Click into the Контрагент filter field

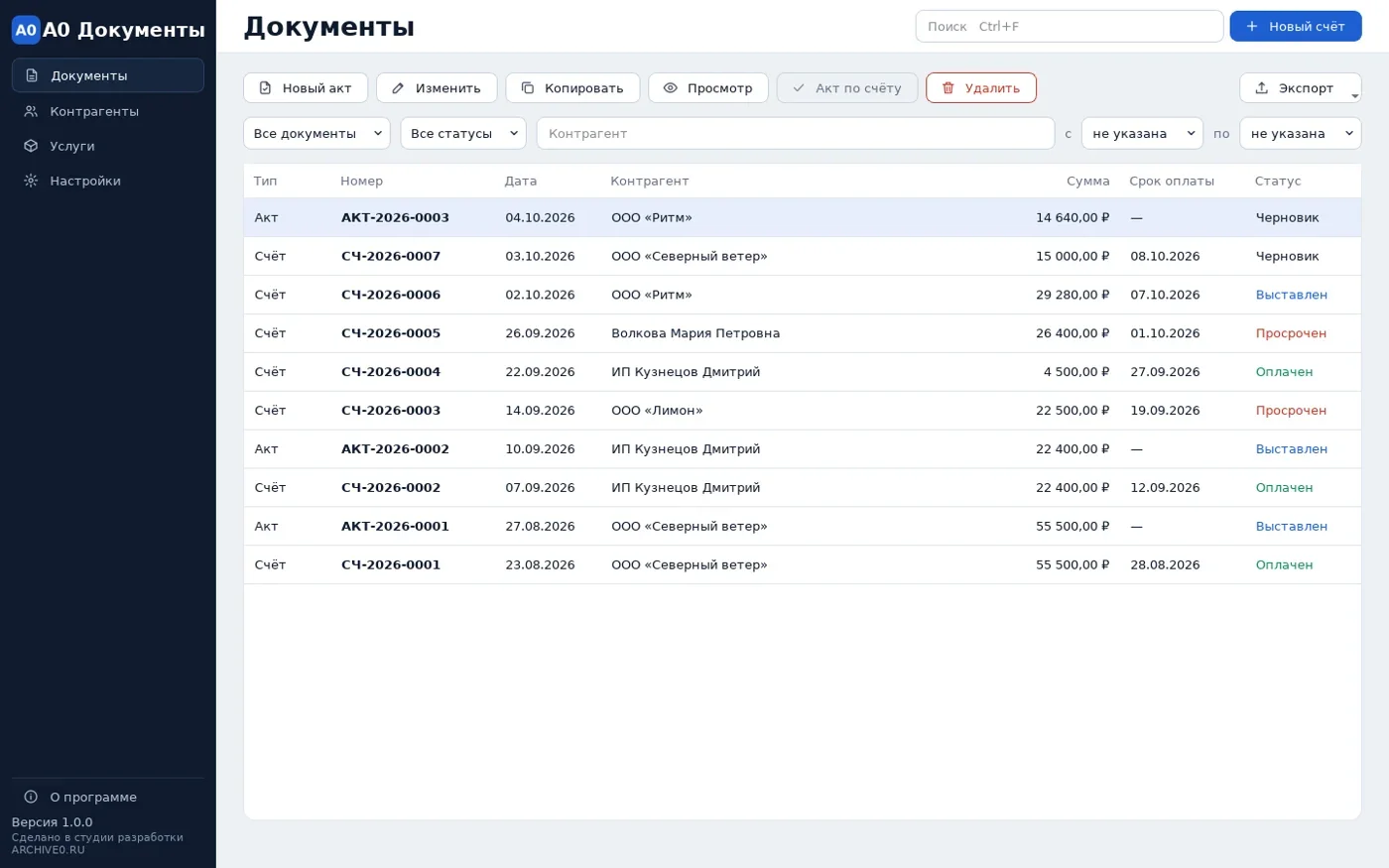[796, 133]
